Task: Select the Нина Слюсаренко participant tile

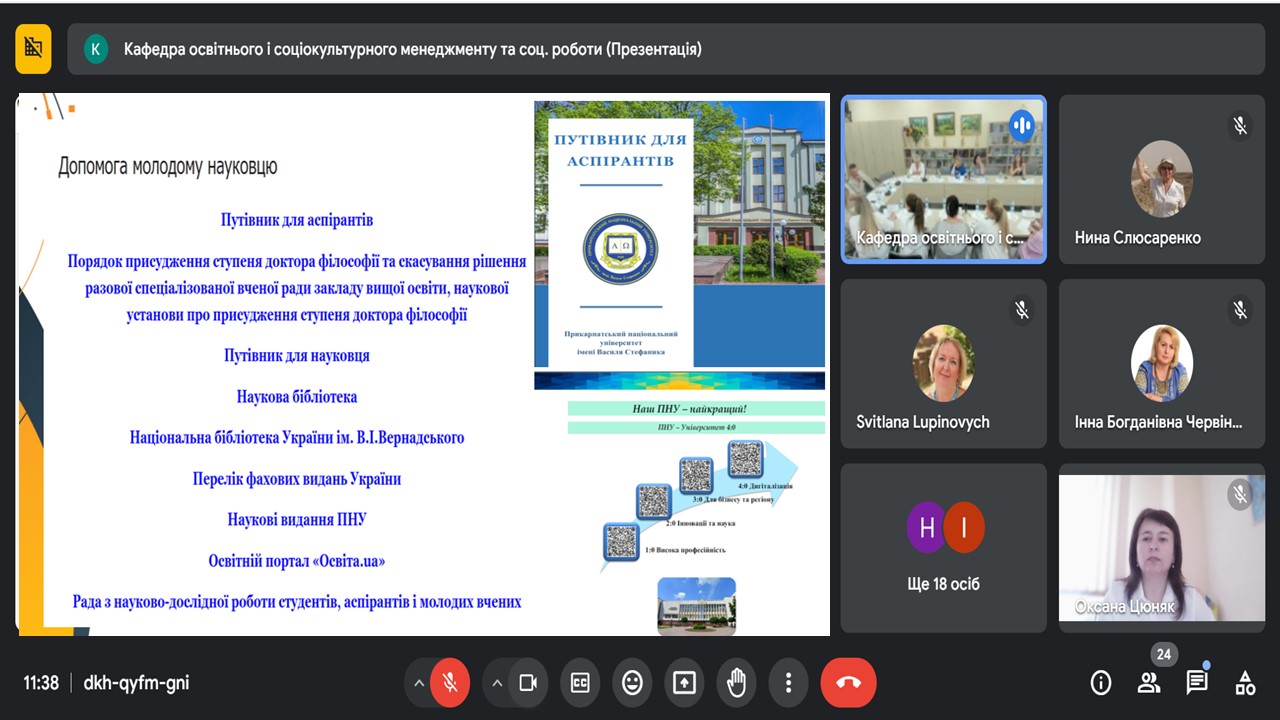Action: (x=1161, y=180)
